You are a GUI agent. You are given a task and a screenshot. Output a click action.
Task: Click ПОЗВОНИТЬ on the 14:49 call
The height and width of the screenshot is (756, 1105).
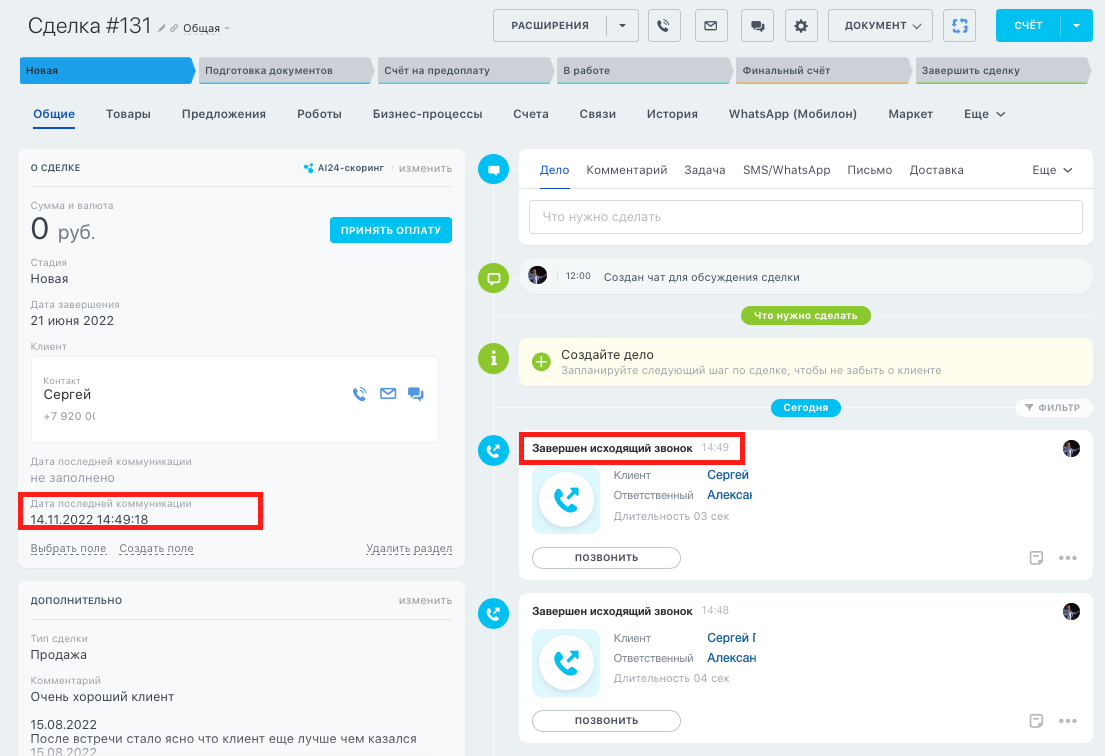click(606, 558)
